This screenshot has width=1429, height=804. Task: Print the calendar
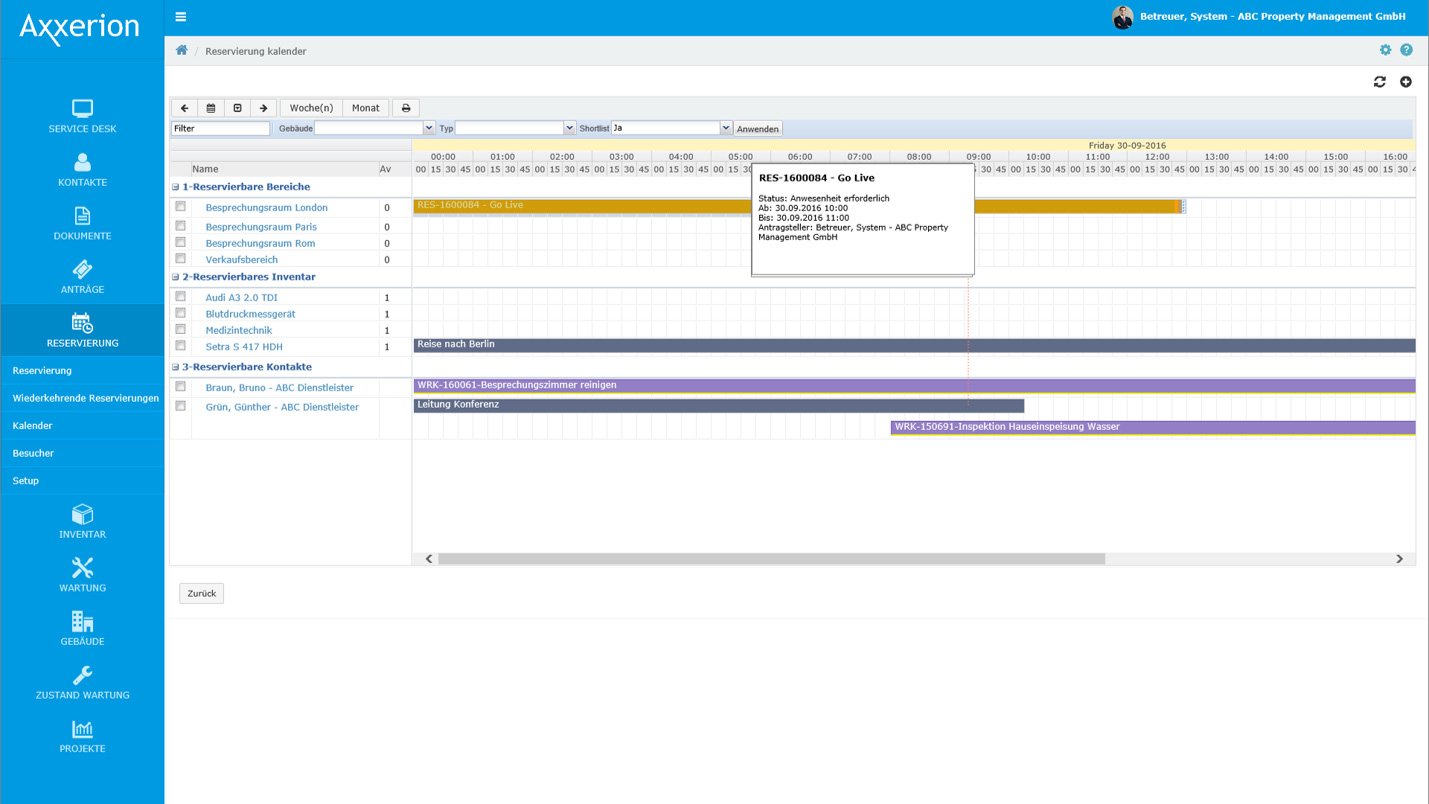[406, 108]
